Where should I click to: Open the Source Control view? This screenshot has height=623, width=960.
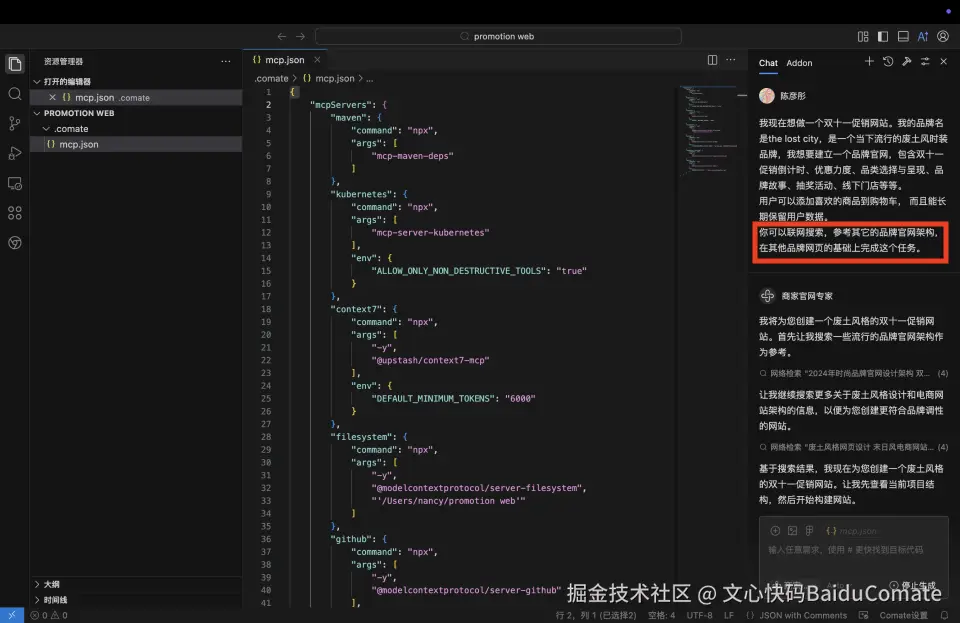pyautogui.click(x=15, y=124)
